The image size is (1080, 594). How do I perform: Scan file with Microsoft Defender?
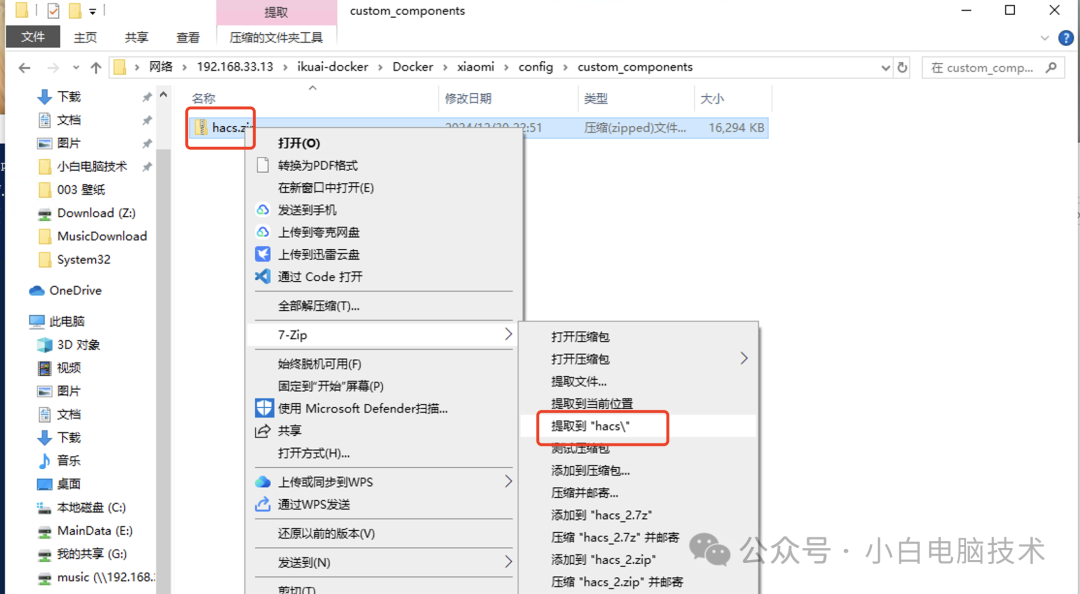tap(340, 408)
